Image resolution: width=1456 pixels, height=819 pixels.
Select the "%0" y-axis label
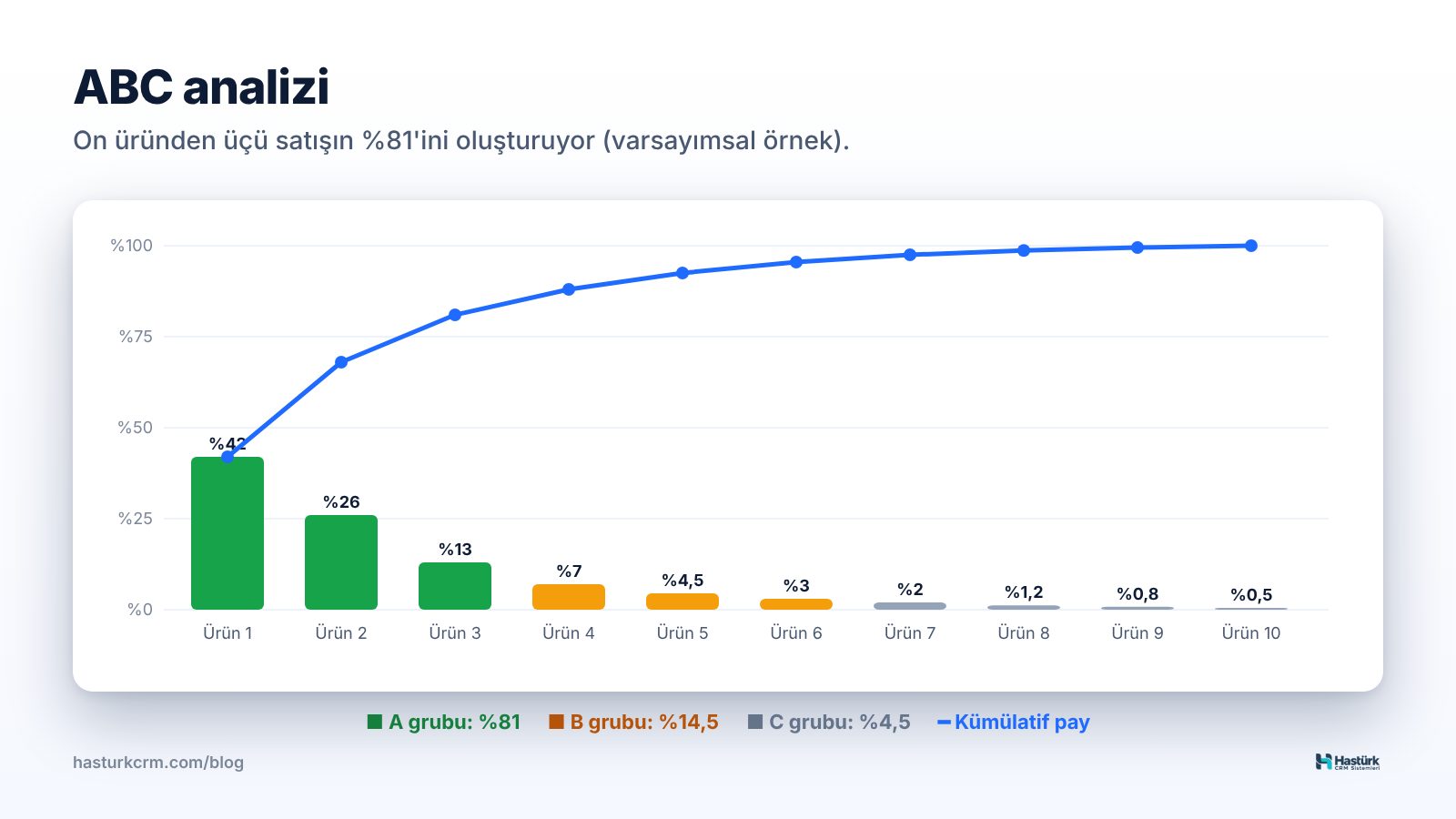140,610
